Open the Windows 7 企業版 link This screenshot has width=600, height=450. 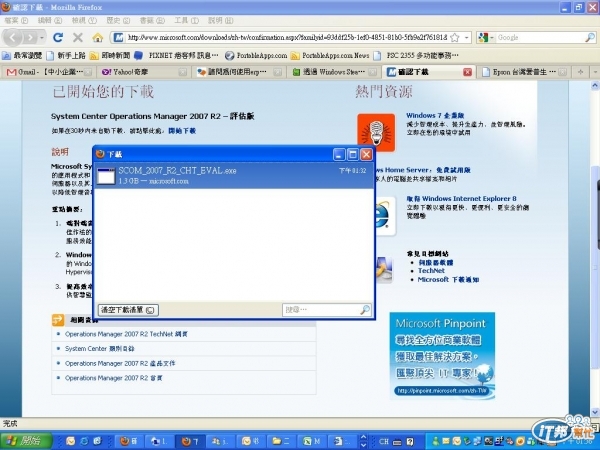point(435,115)
